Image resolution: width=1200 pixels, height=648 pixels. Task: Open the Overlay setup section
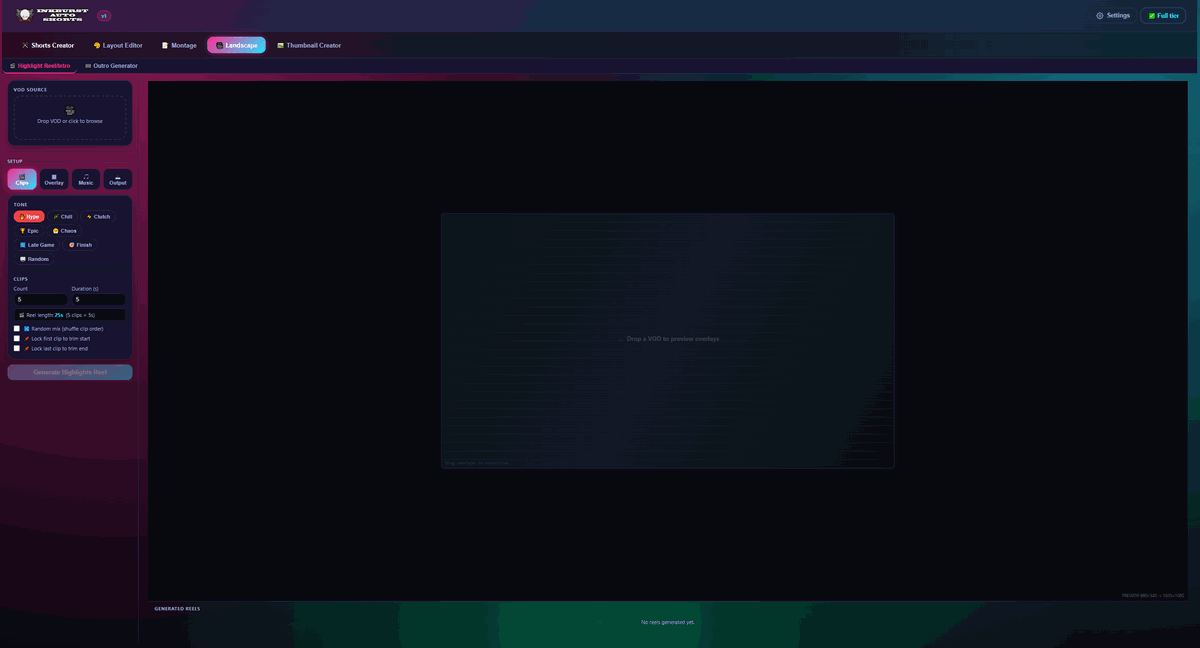[x=54, y=179]
